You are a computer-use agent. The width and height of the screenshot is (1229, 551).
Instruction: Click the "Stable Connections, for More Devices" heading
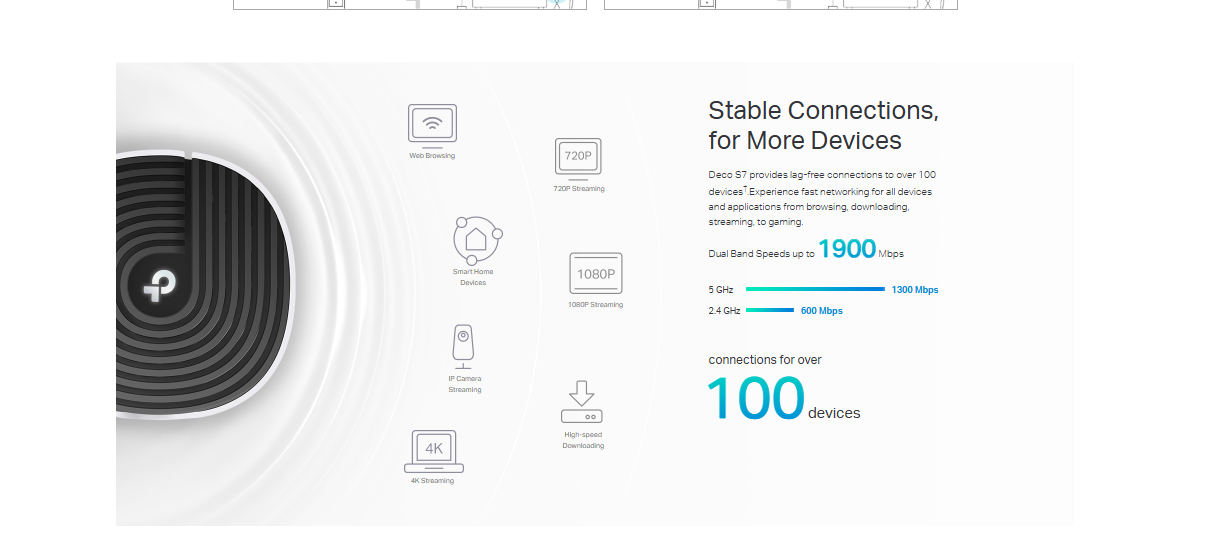pos(823,125)
